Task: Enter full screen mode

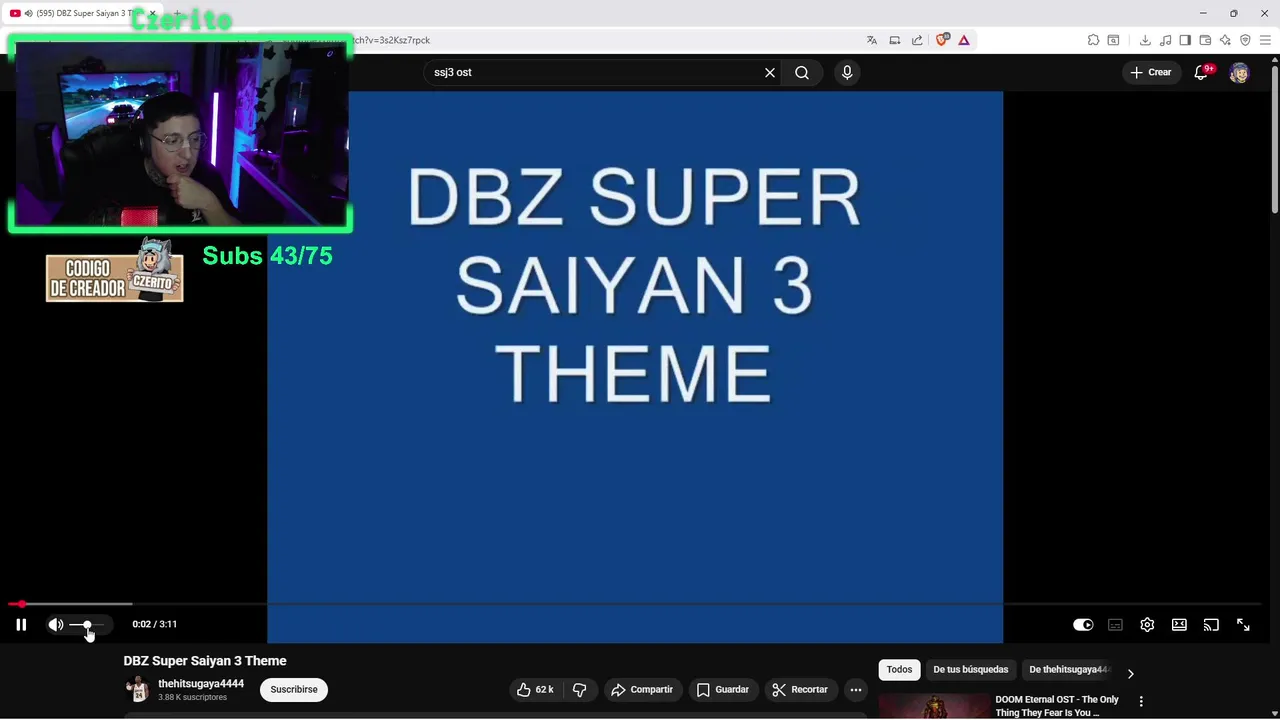Action: (x=1243, y=625)
